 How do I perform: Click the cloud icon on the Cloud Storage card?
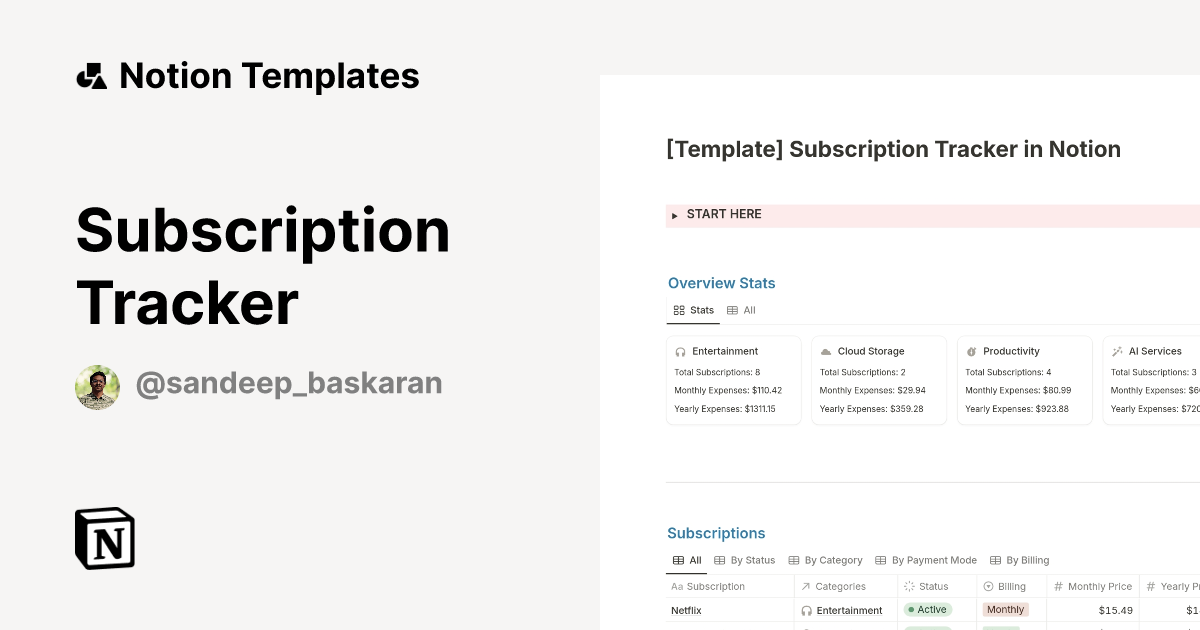pyautogui.click(x=825, y=351)
